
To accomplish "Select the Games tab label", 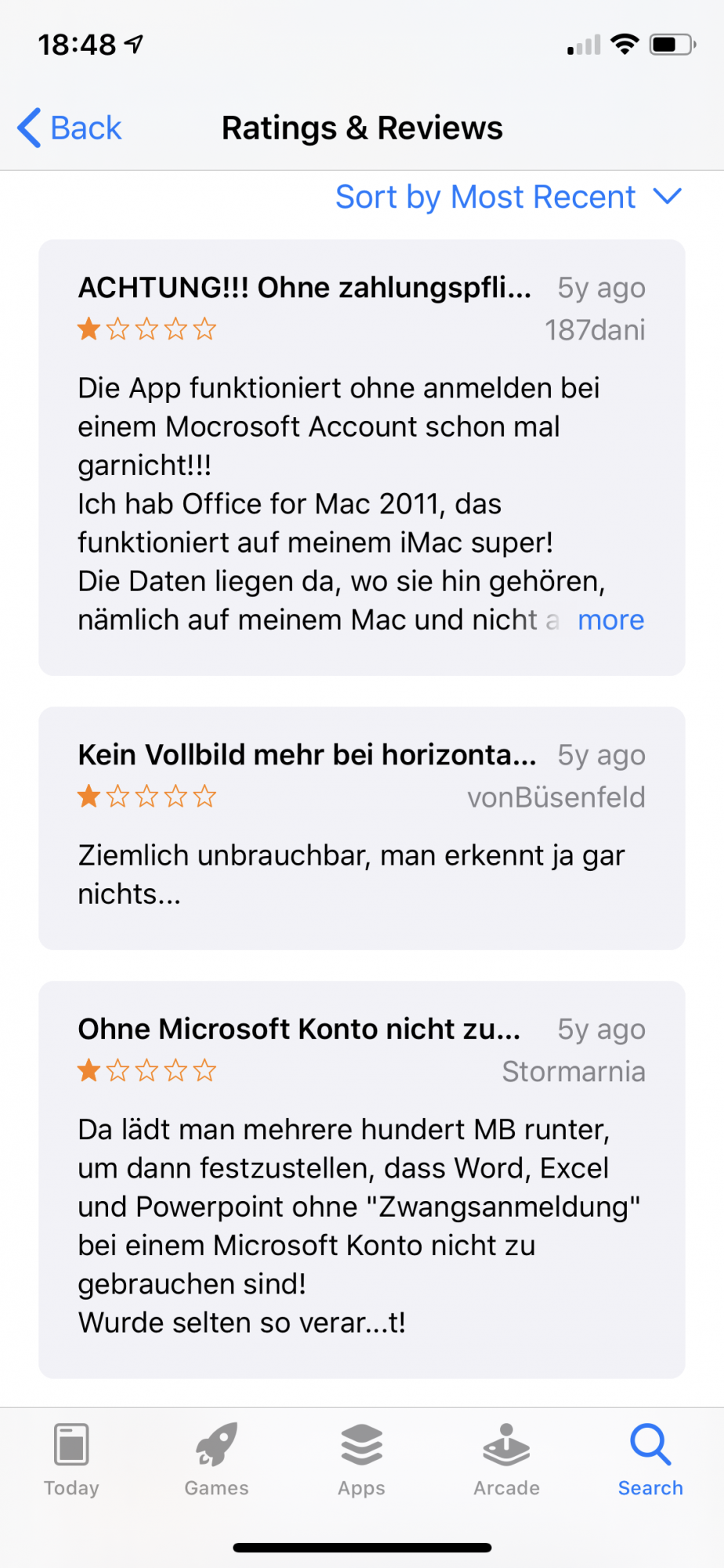I will click(216, 1488).
